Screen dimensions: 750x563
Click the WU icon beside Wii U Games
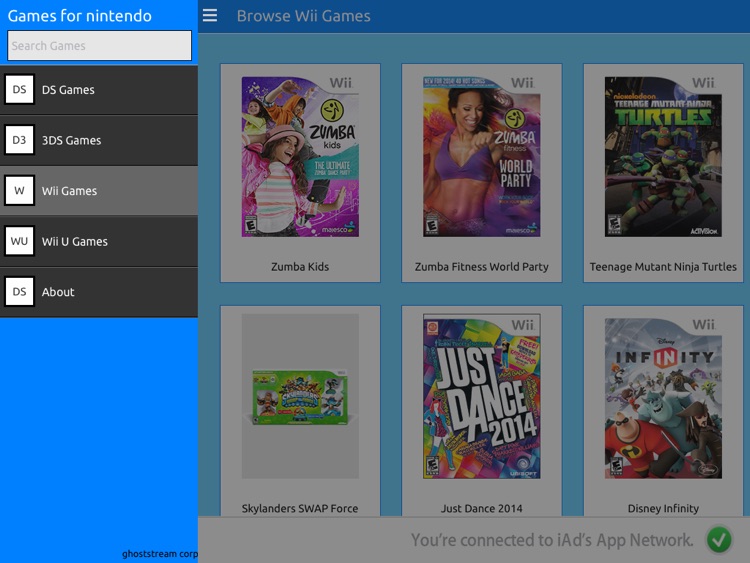point(19,241)
